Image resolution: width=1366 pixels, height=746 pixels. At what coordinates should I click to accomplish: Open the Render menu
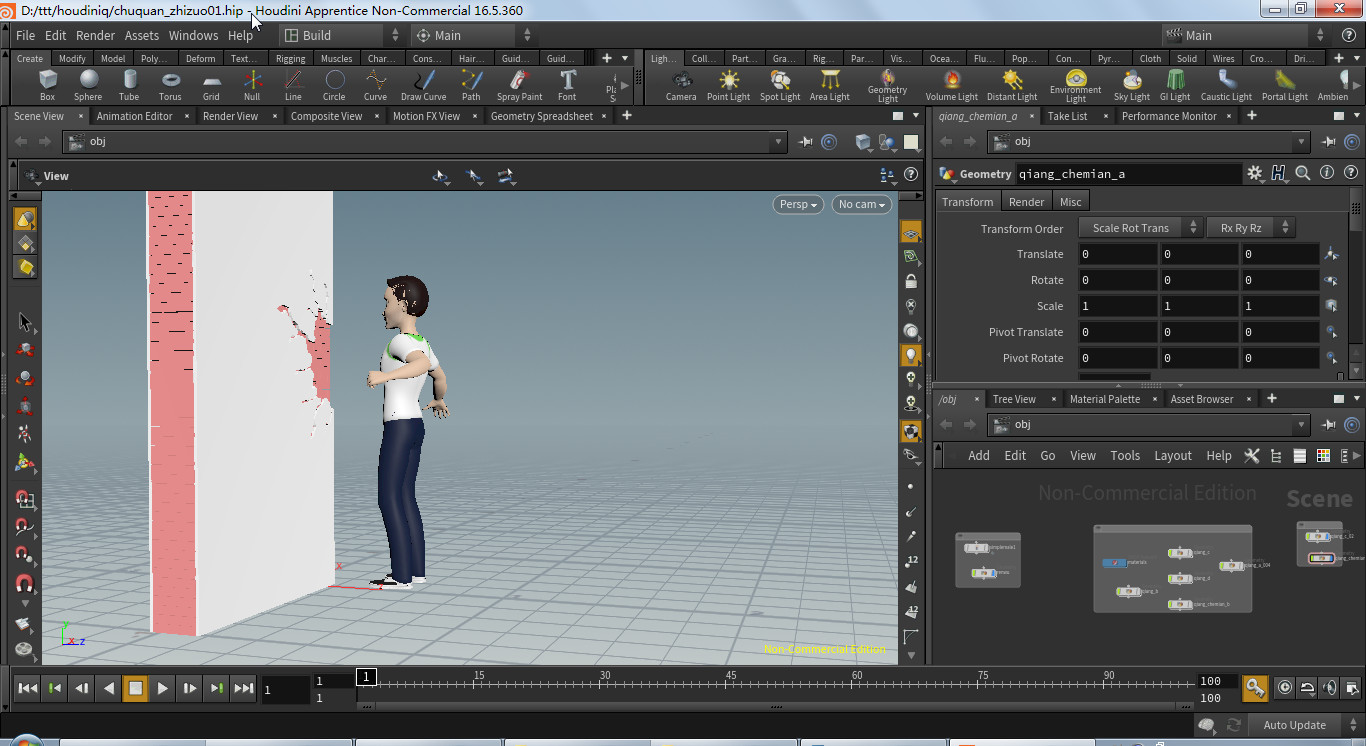coord(95,35)
